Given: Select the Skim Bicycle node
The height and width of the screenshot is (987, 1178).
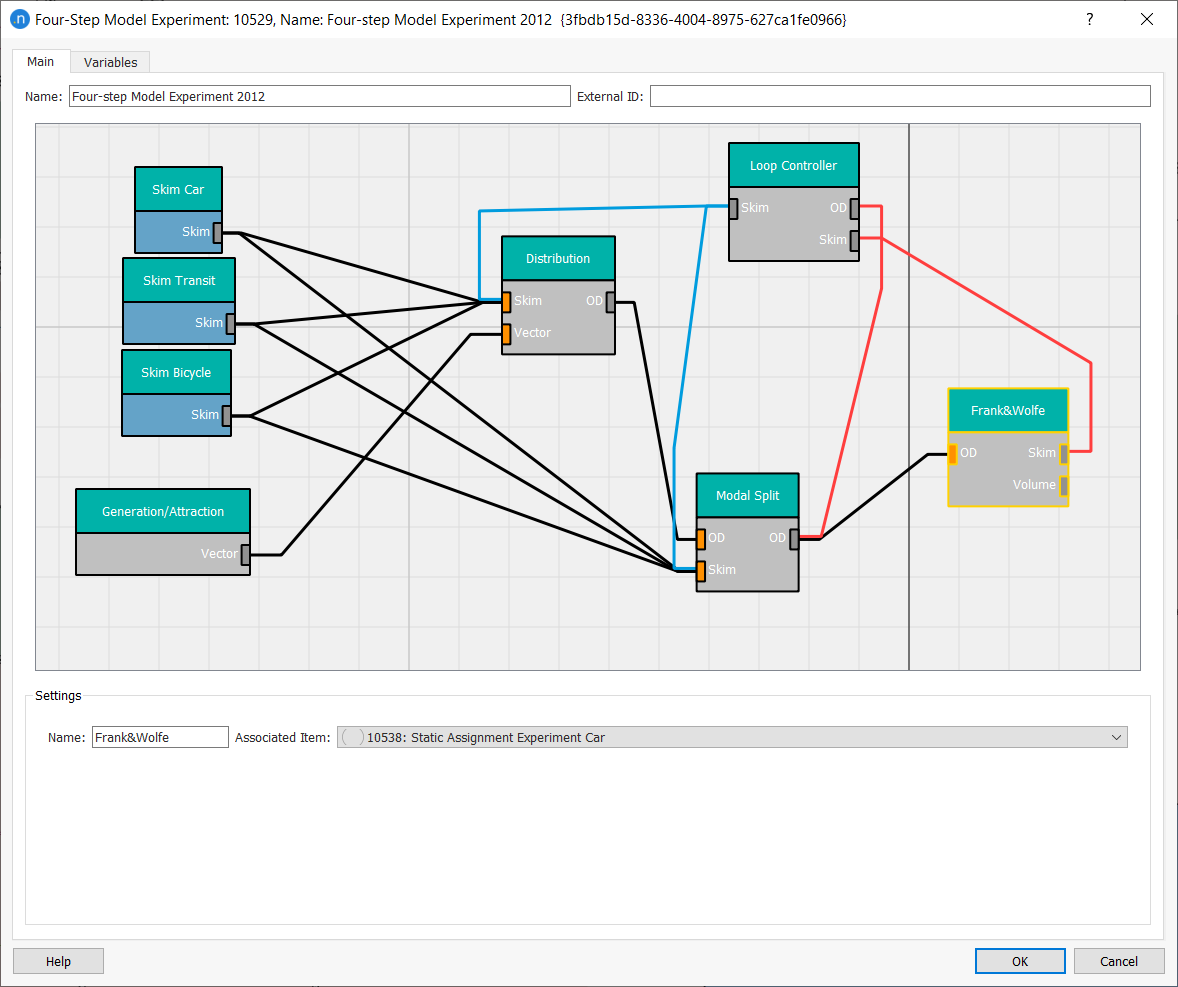Looking at the screenshot, I should 176,372.
